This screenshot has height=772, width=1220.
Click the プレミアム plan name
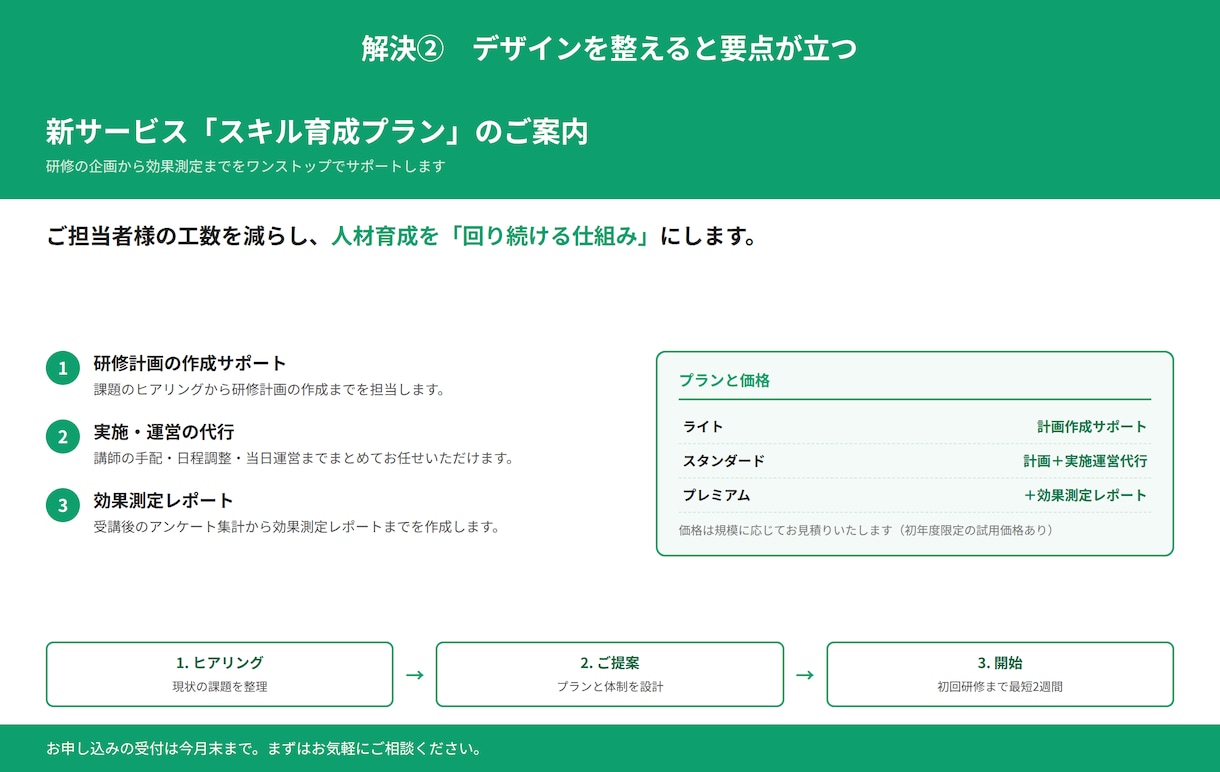(717, 495)
